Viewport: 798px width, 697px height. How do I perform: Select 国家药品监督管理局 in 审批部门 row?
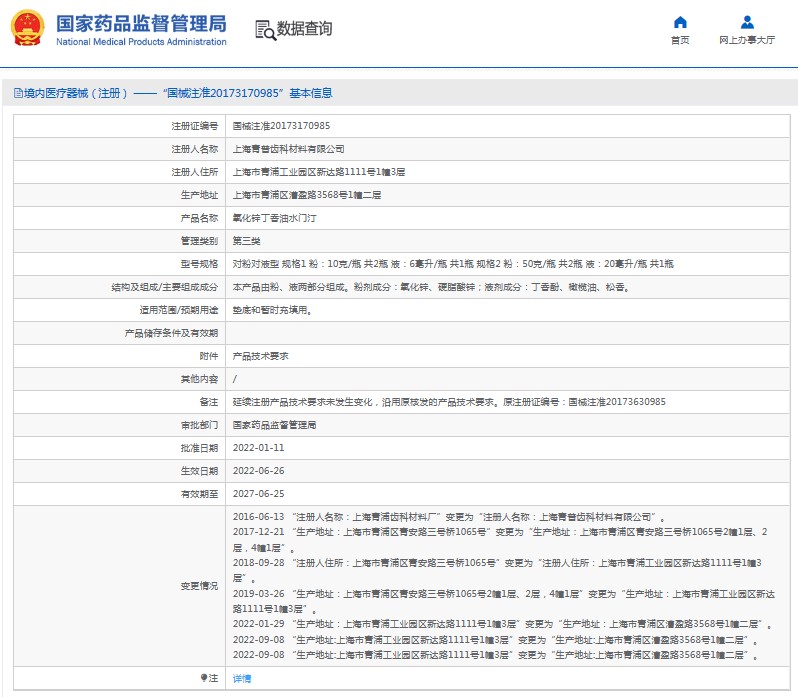(274, 425)
